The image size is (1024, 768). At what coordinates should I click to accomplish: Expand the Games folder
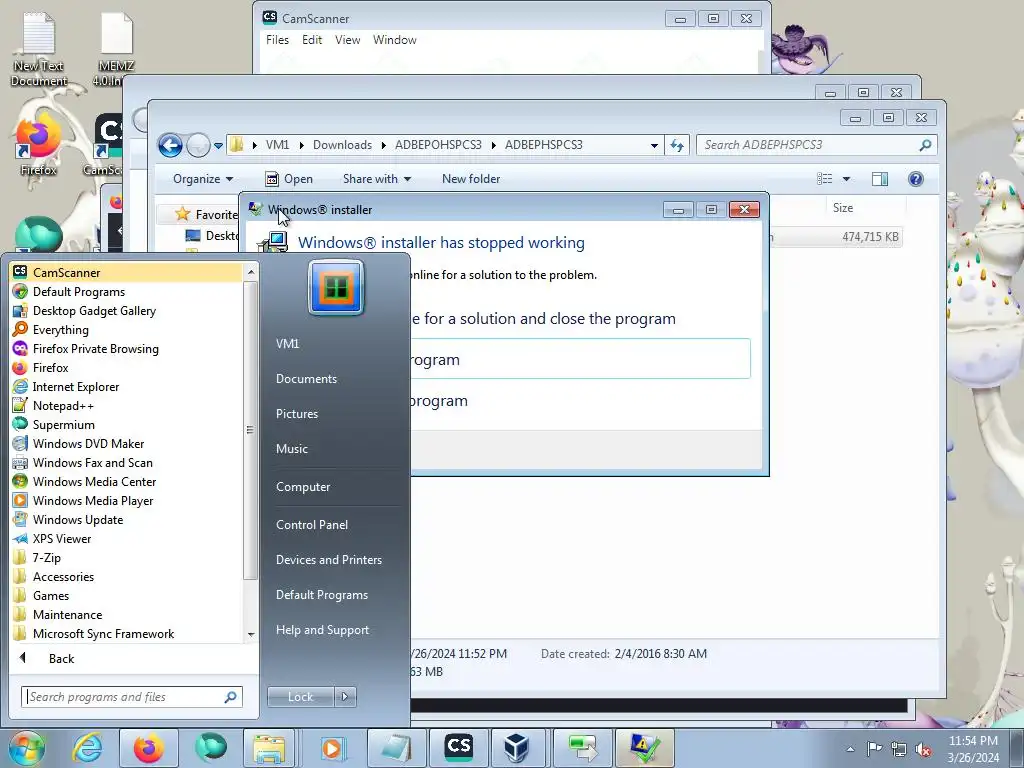click(x=126, y=595)
